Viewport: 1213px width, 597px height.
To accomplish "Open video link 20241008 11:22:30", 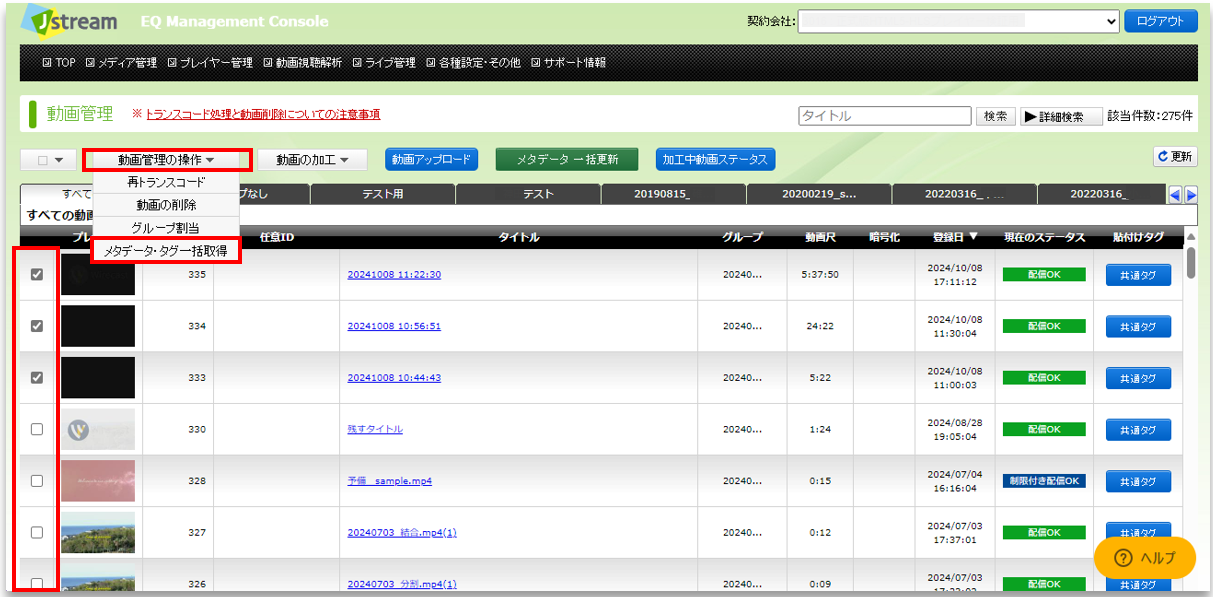I will click(x=394, y=275).
